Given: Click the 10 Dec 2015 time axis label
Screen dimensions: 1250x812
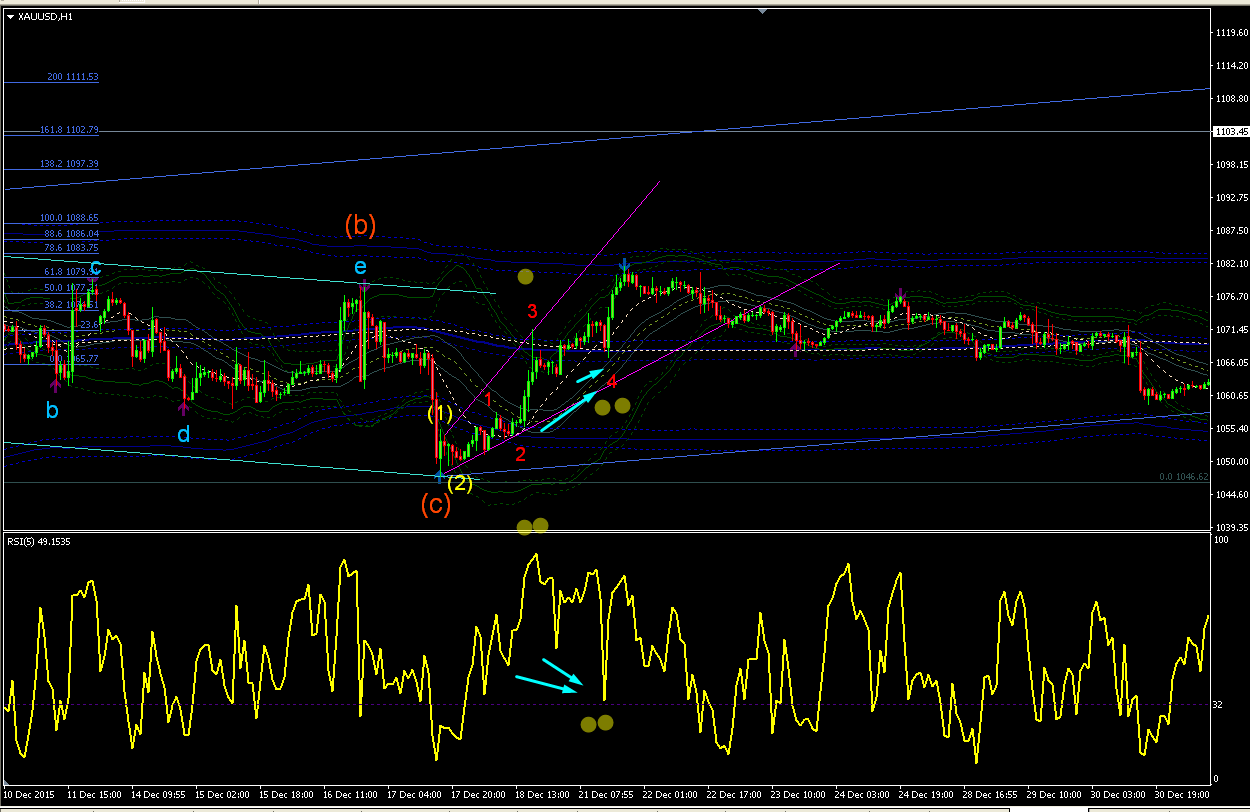Looking at the screenshot, I should [27, 794].
